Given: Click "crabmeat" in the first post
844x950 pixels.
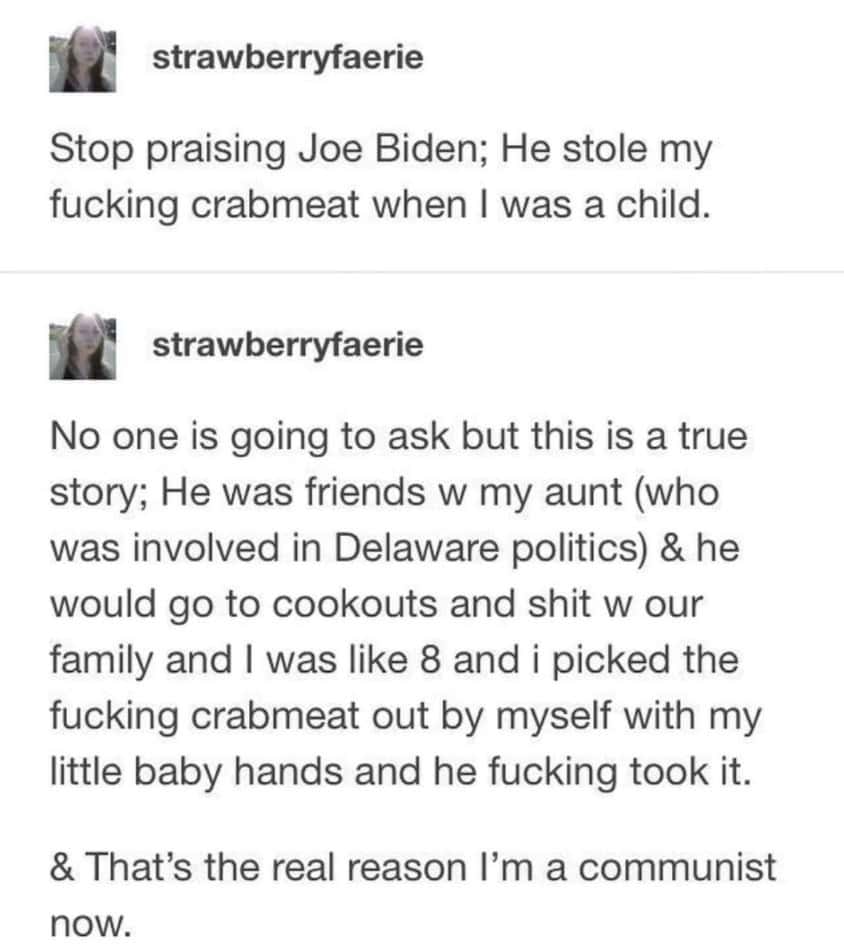Looking at the screenshot, I should coord(276,205).
